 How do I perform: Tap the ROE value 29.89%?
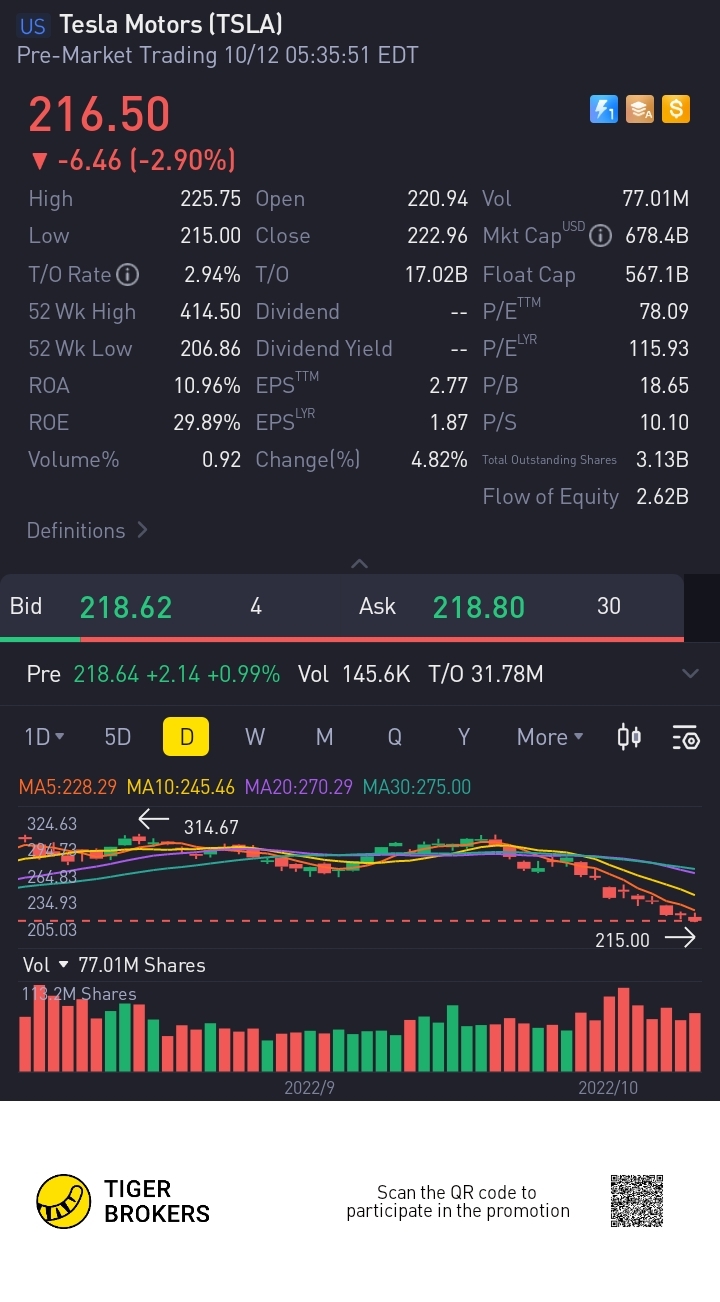207,422
